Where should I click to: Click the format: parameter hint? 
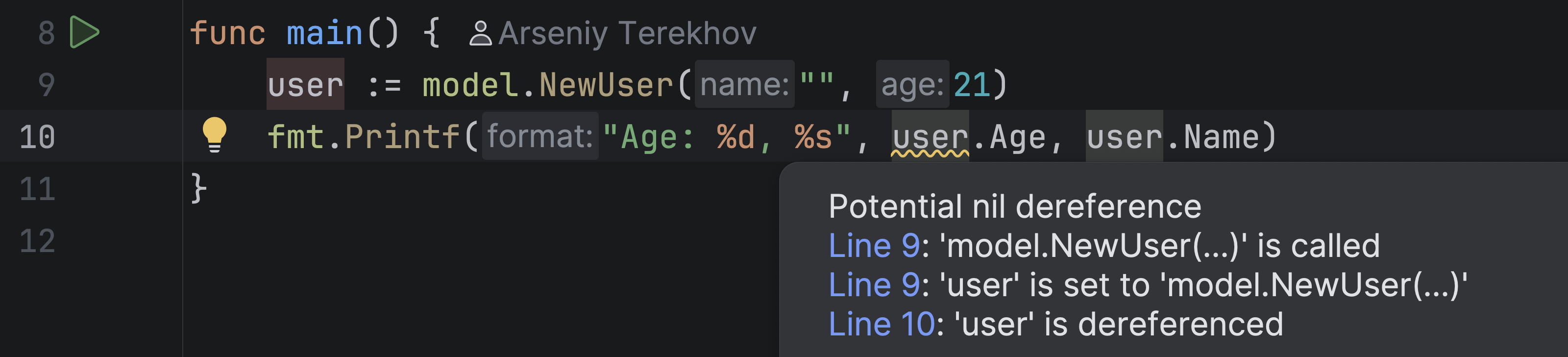pos(539,136)
